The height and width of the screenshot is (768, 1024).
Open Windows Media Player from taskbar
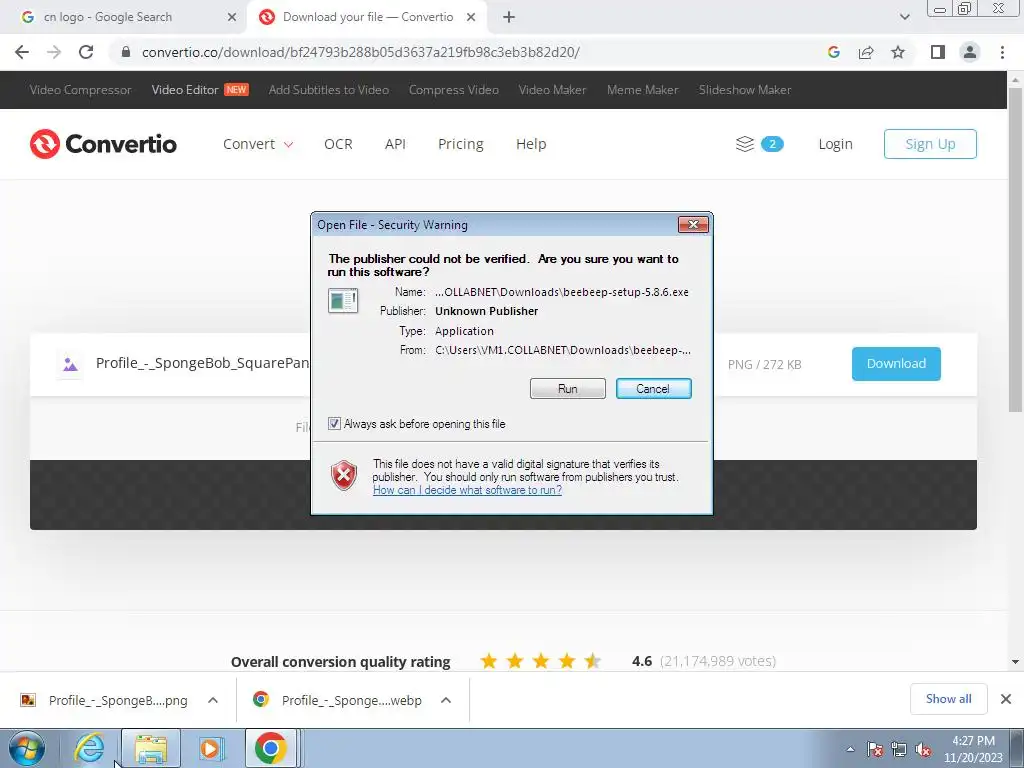coord(211,748)
